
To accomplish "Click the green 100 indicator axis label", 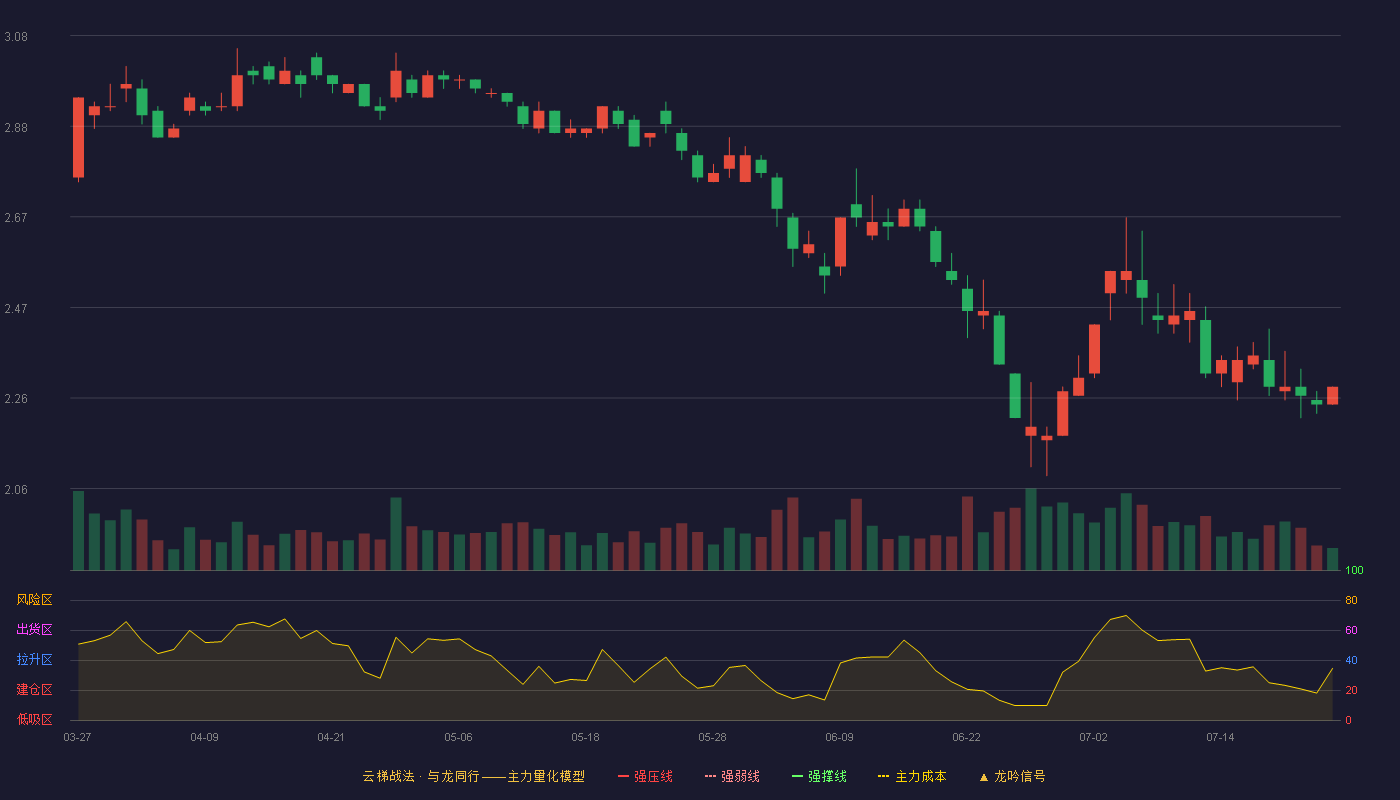I will [x=1354, y=570].
